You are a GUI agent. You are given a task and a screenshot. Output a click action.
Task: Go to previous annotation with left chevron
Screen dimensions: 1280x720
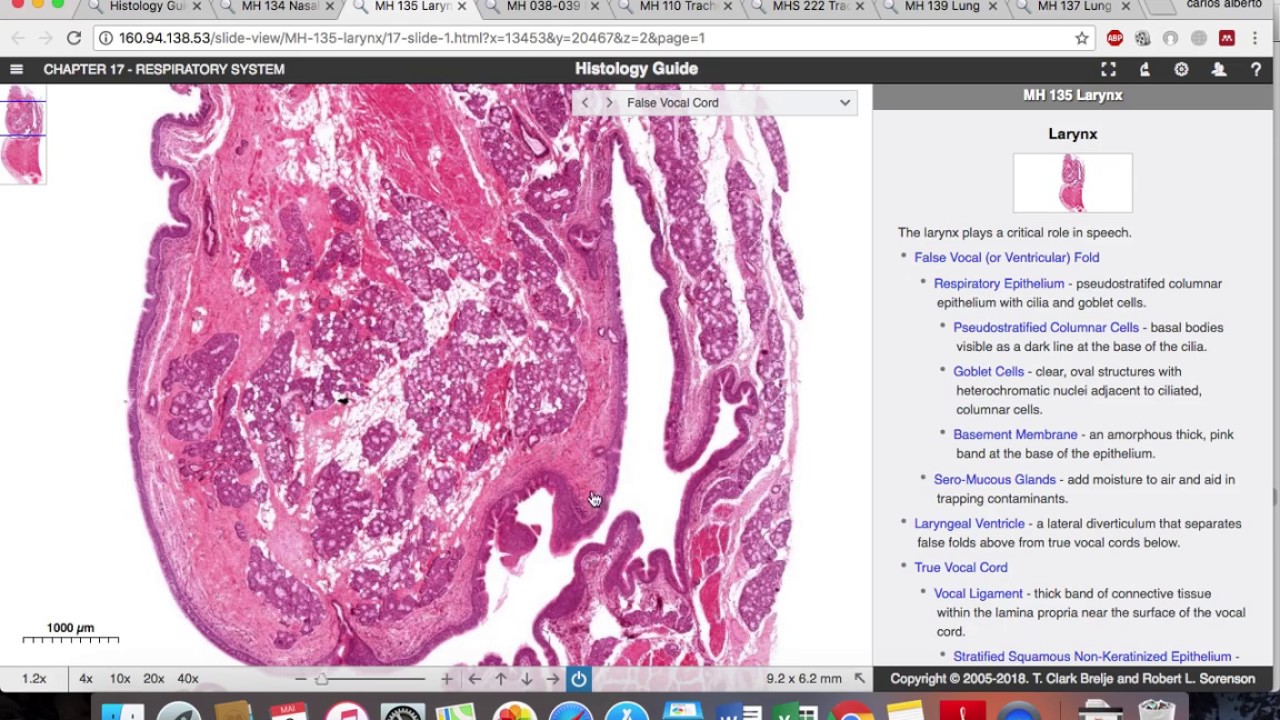[585, 103]
